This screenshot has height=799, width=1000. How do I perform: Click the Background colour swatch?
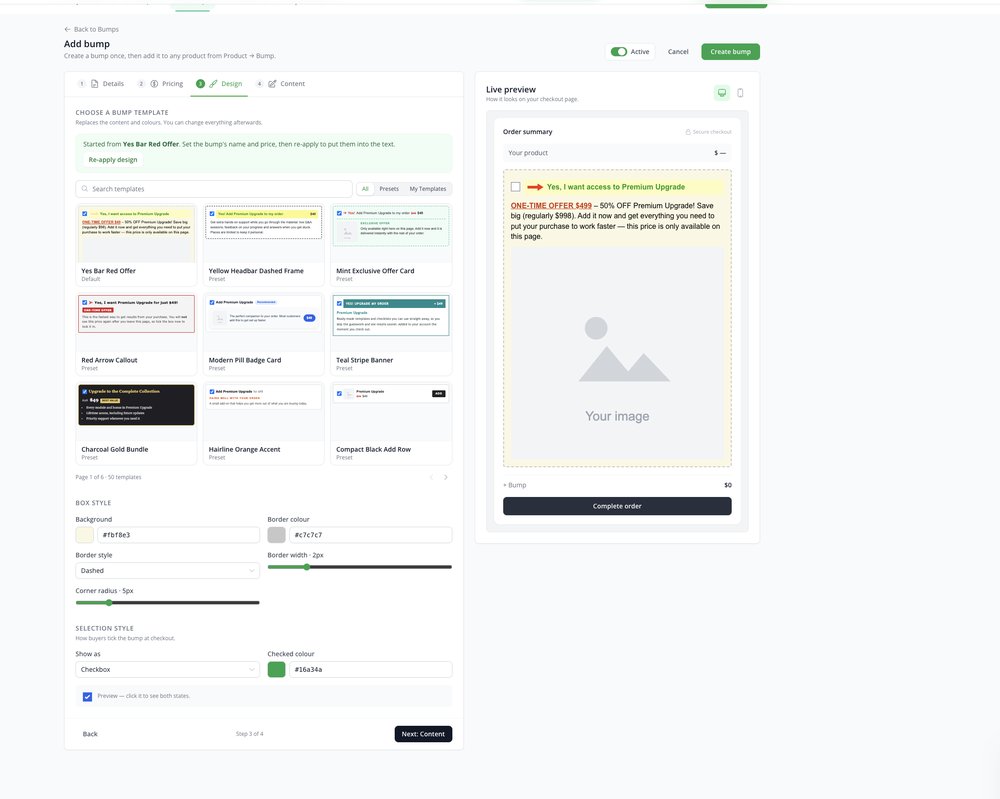point(85,535)
